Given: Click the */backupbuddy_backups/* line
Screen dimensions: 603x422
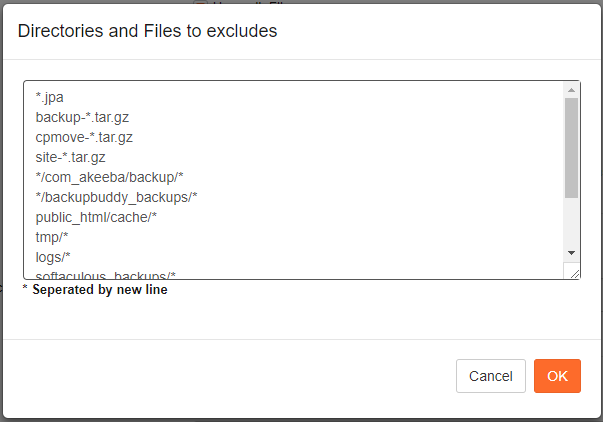Looking at the screenshot, I should [116, 197].
